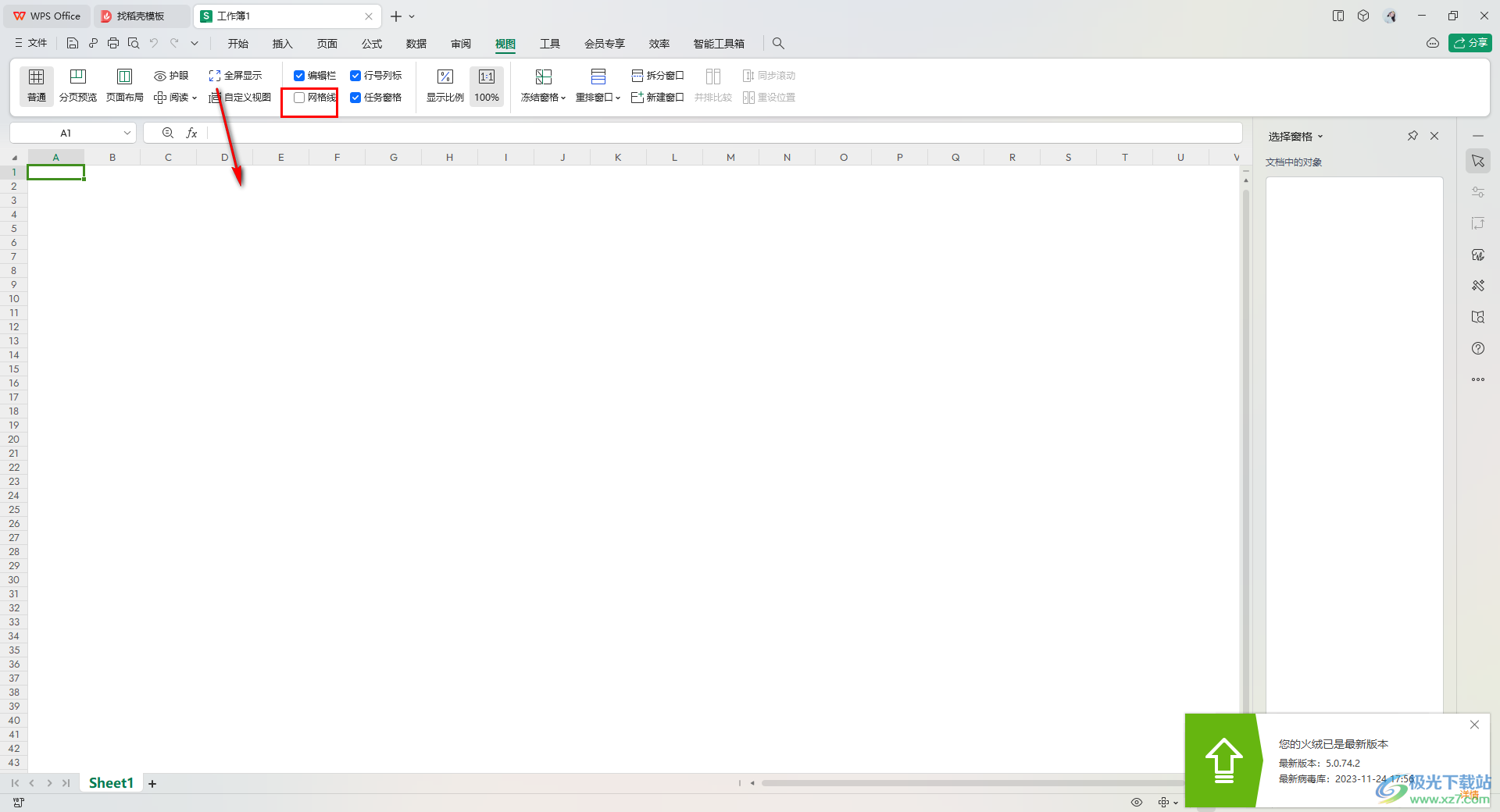Click the select-all corner triangle
This screenshot has width=1500, height=812.
click(x=14, y=158)
